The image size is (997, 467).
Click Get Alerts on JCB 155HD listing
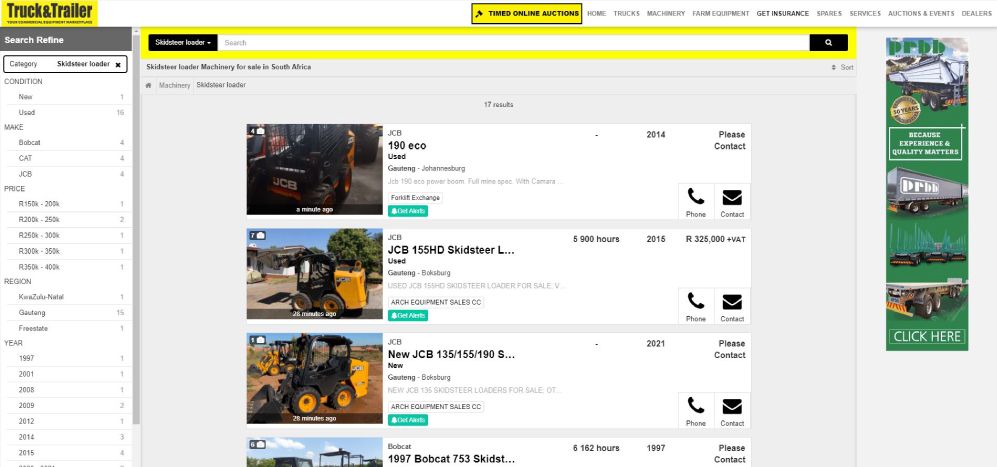point(408,316)
